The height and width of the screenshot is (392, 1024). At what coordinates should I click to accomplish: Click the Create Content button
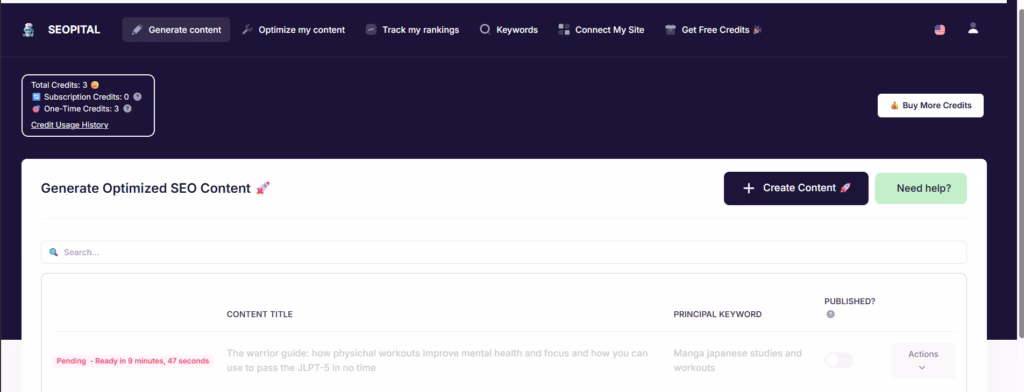point(796,188)
